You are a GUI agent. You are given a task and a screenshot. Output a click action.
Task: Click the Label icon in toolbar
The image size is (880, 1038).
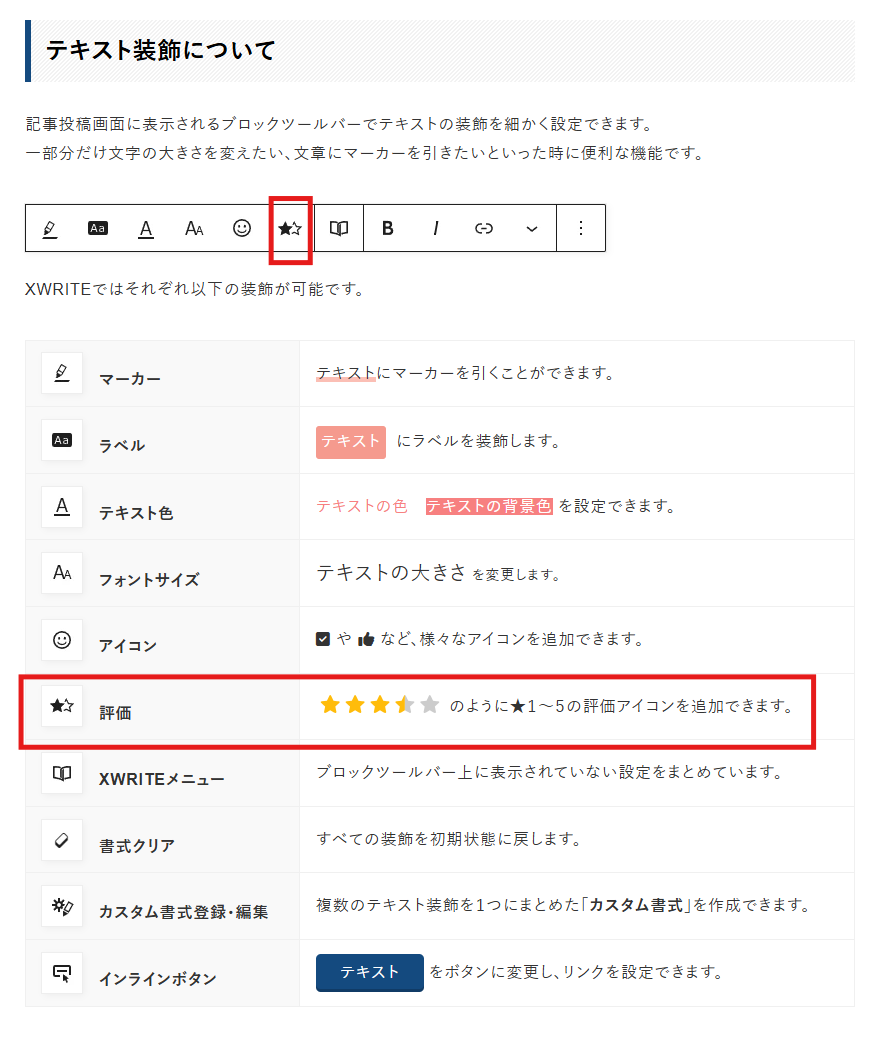(x=97, y=228)
